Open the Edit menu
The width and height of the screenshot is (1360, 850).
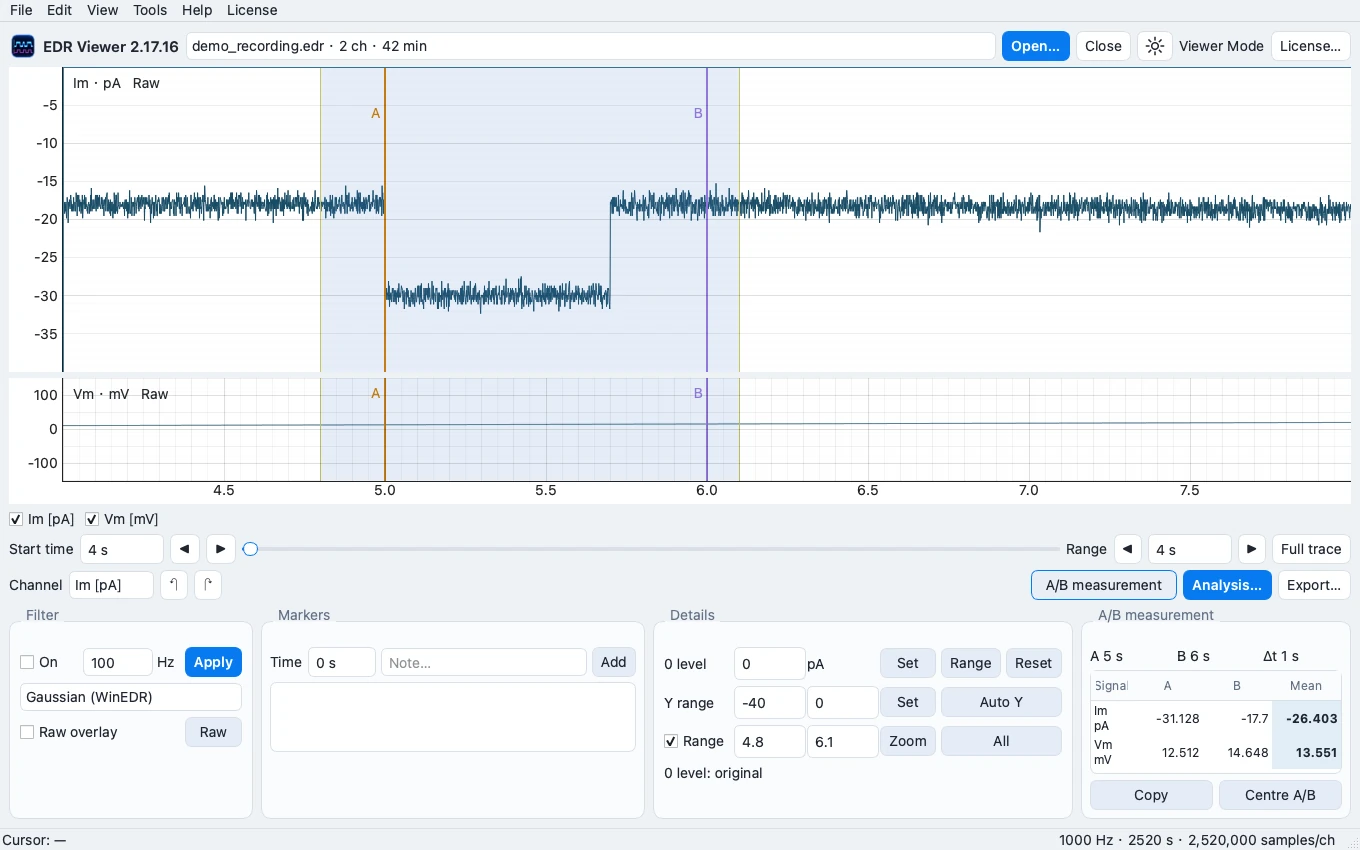click(59, 10)
